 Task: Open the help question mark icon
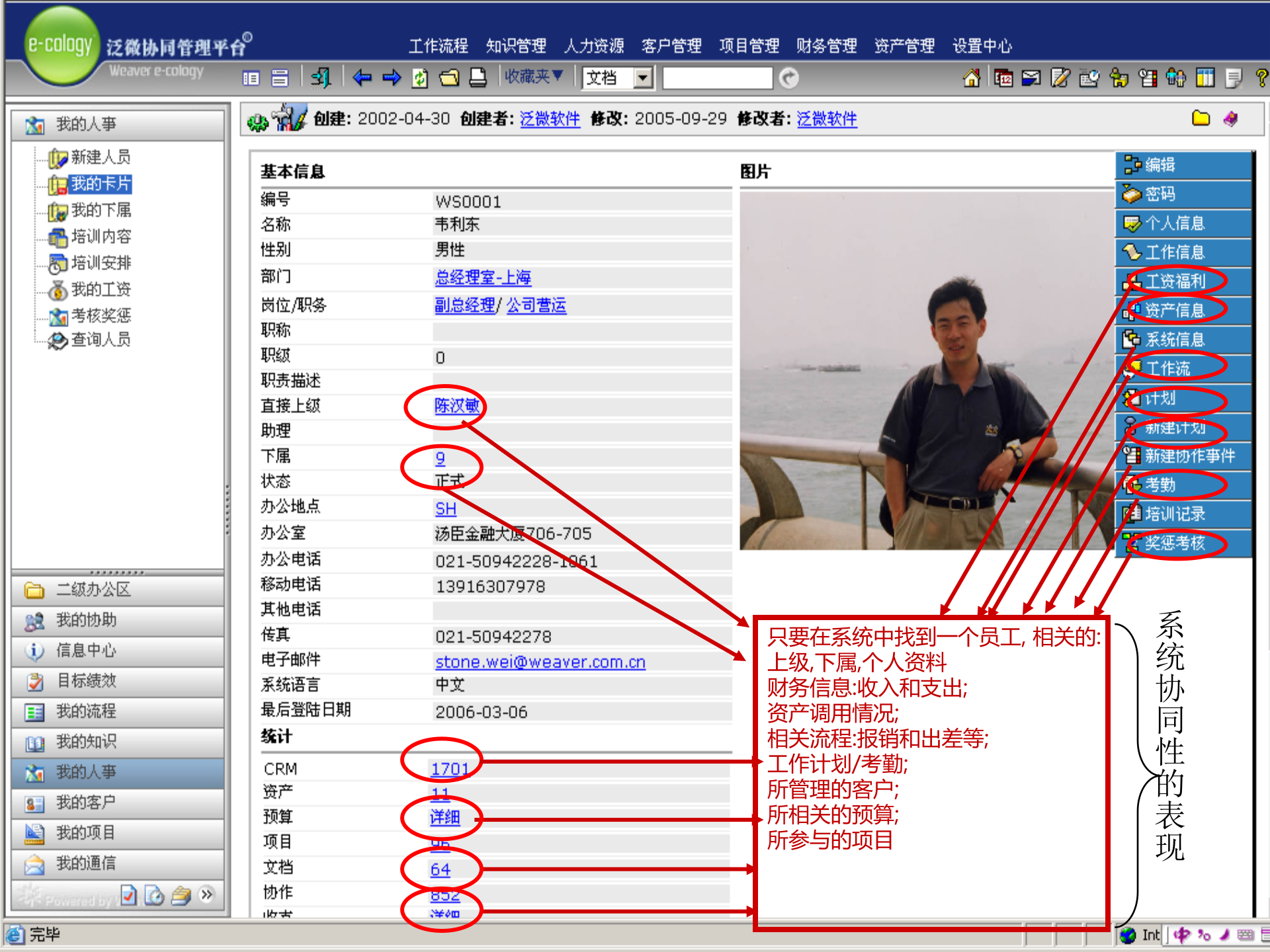click(1262, 78)
